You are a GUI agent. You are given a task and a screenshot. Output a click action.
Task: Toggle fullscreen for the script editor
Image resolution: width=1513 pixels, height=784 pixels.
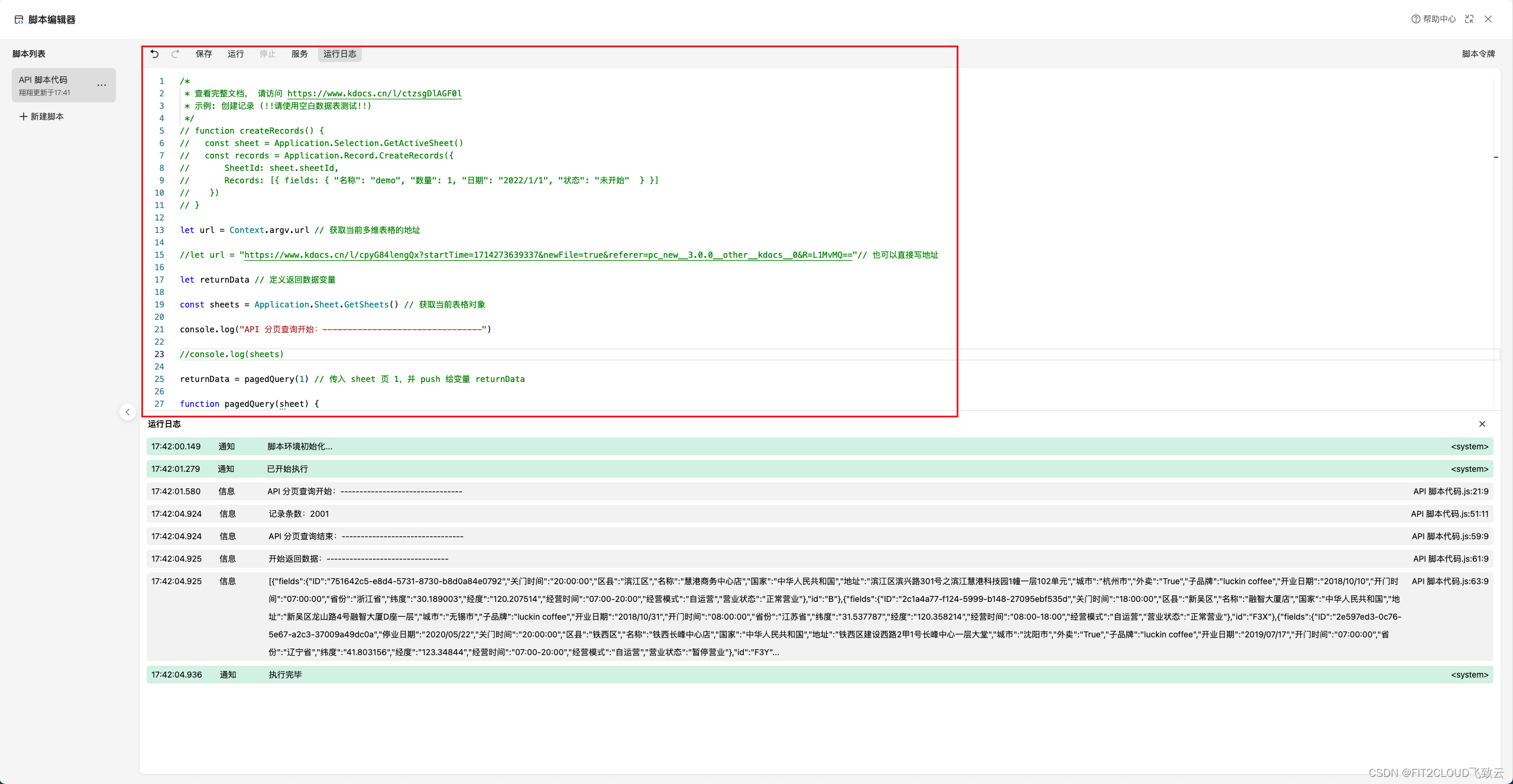(1469, 19)
